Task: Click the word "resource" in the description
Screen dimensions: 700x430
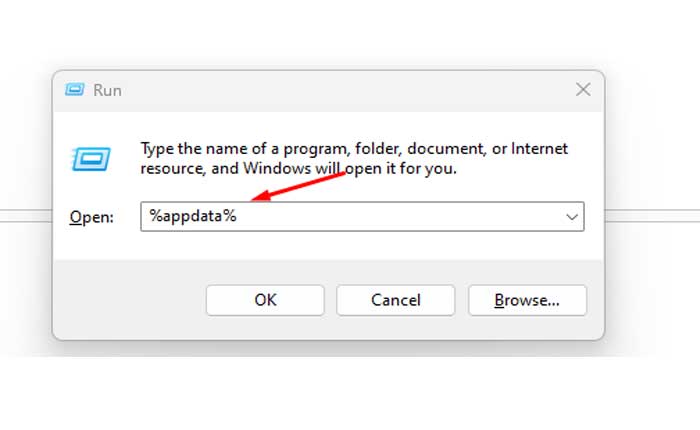Action: (x=172, y=169)
